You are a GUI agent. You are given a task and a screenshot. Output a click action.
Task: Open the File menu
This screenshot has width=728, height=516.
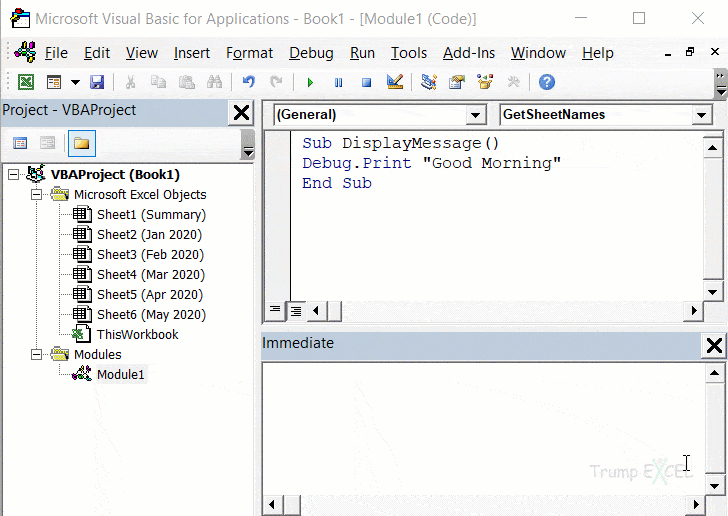[56, 53]
